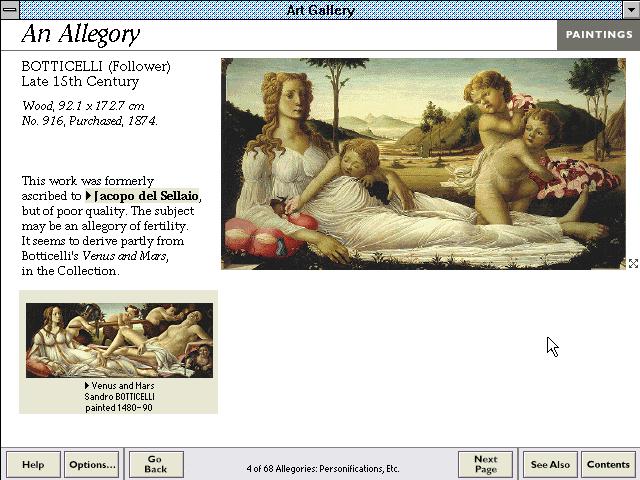
Task: Click 'No. 916, Purchased, 1874.' text
Action: 89,121
